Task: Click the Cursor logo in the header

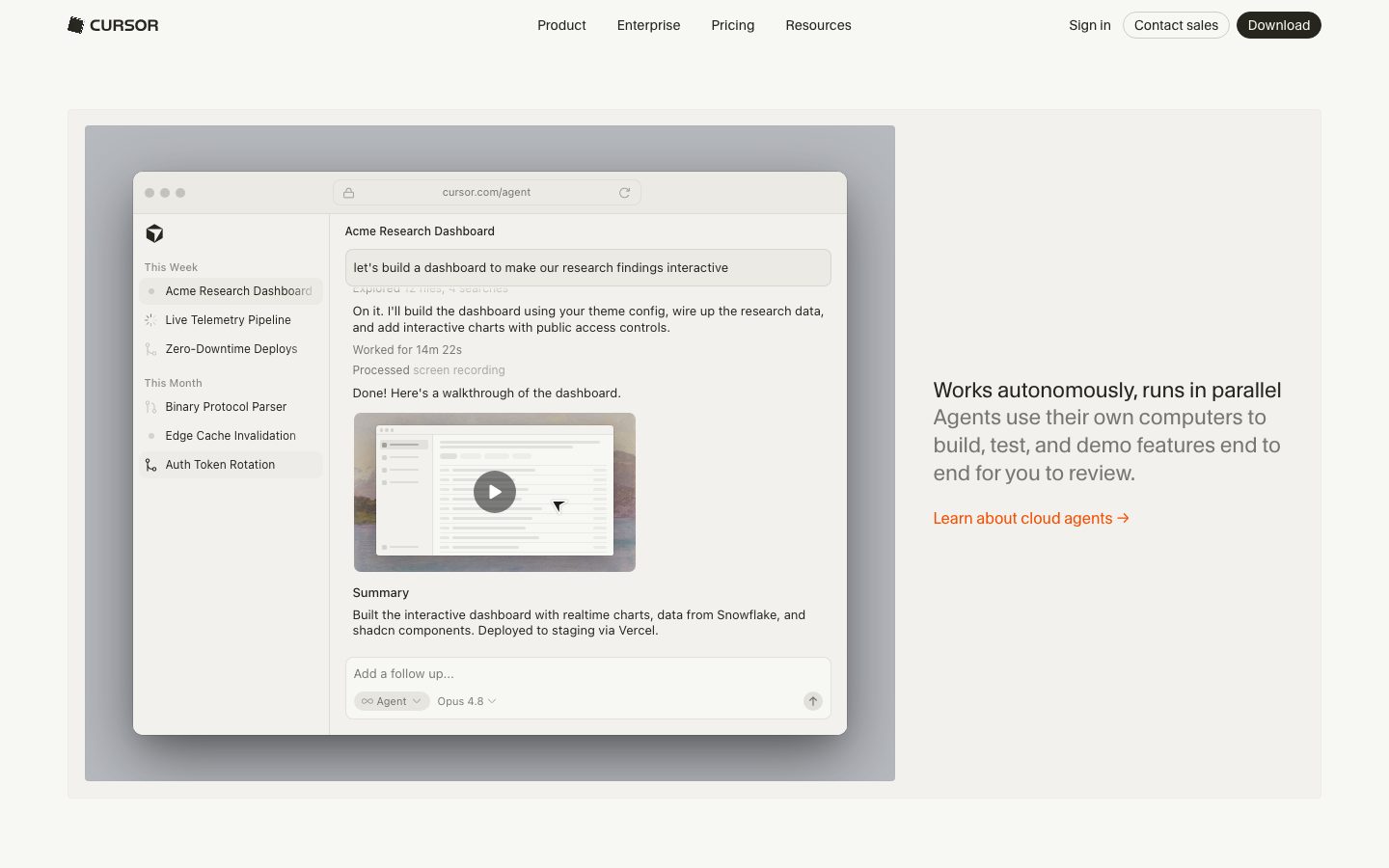Action: (113, 25)
